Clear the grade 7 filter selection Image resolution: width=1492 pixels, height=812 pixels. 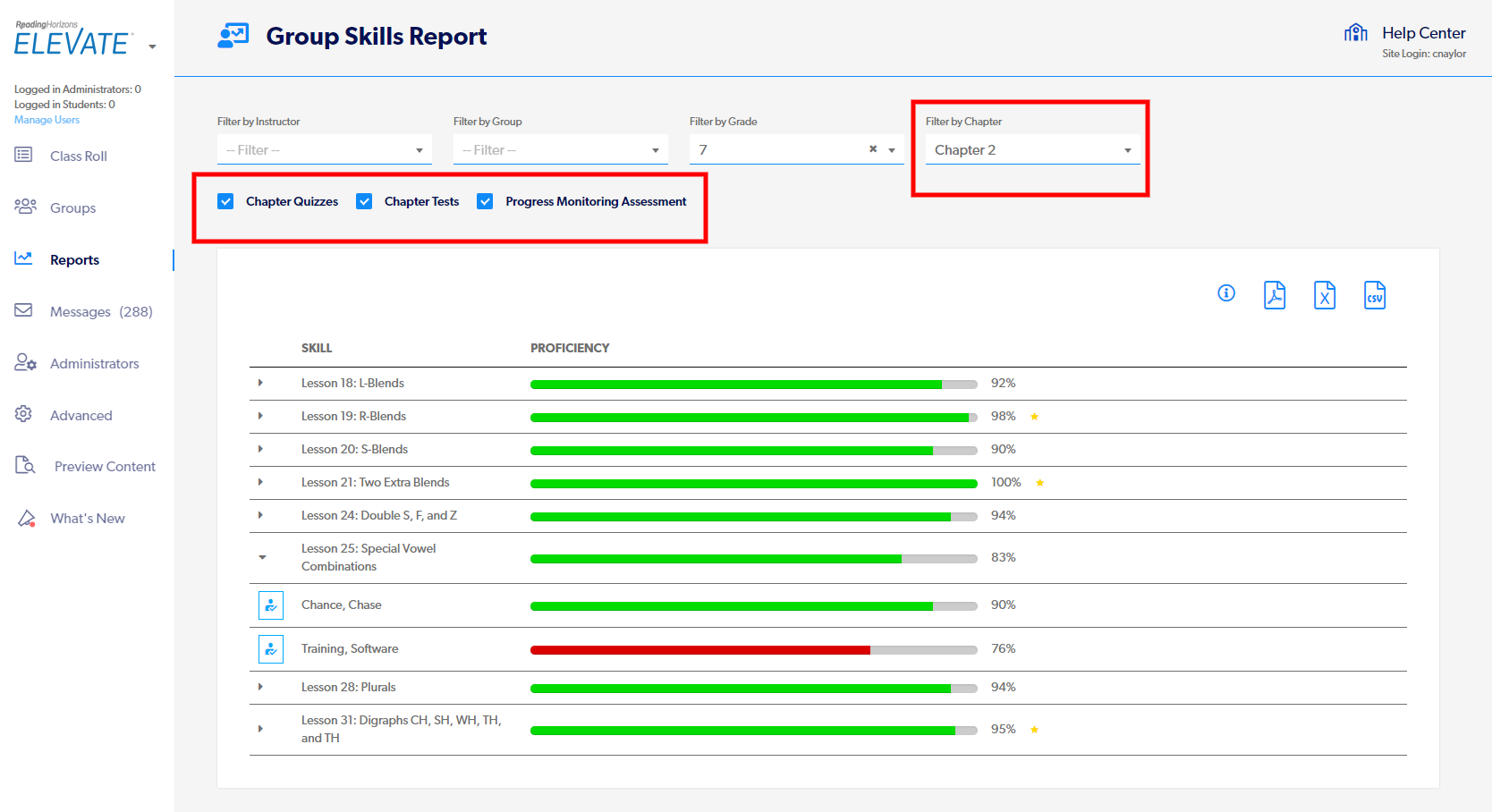click(x=873, y=149)
